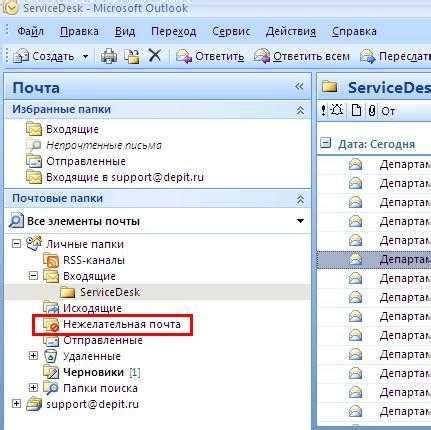
Task: Minimize navigation pane with double chevron
Action: click(x=299, y=87)
